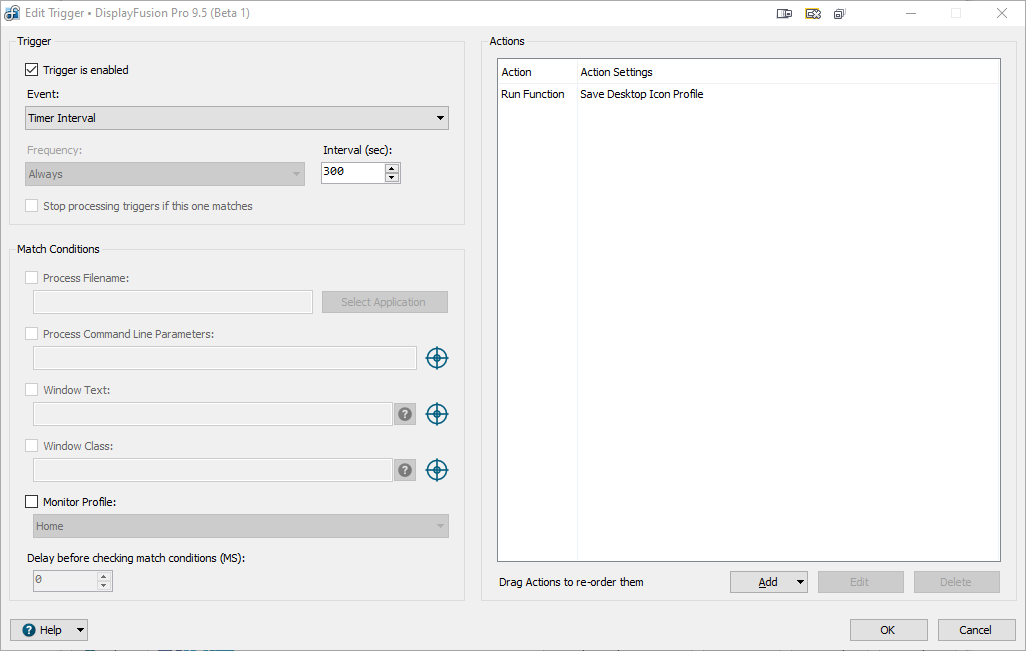Image resolution: width=1026 pixels, height=651 pixels.
Task: Click the DisplayFusion app icon in title bar
Action: [x=13, y=13]
